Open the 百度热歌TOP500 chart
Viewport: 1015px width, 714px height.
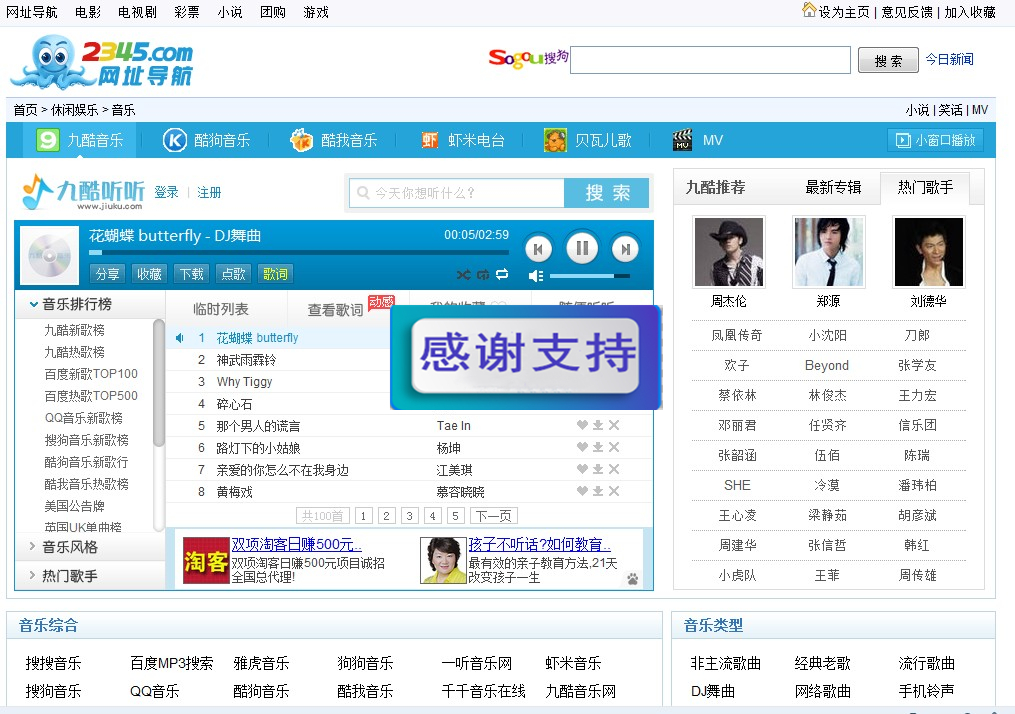[x=91, y=396]
